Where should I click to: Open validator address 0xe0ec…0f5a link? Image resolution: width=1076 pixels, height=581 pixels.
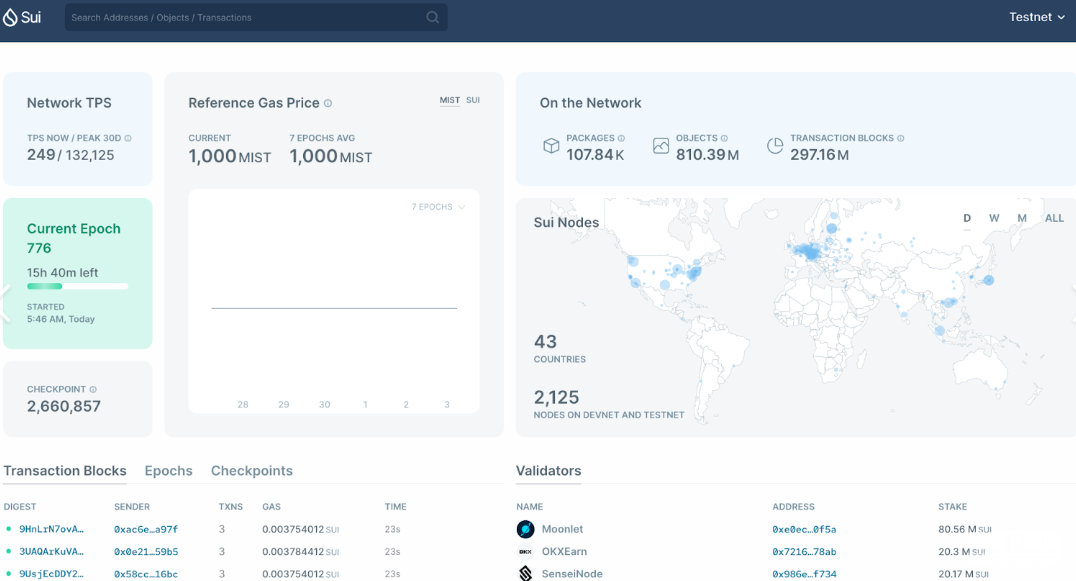pos(804,529)
